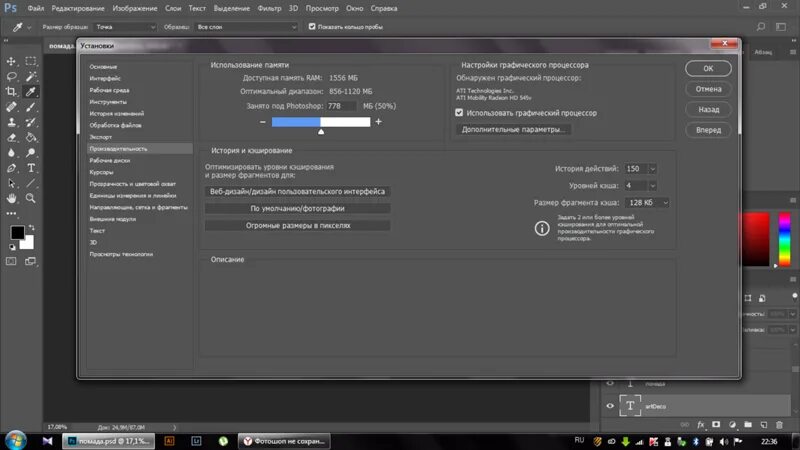The width and height of the screenshot is (800, 450).
Task: Uncheck Use graphics processor checkbox
Action: click(x=459, y=113)
